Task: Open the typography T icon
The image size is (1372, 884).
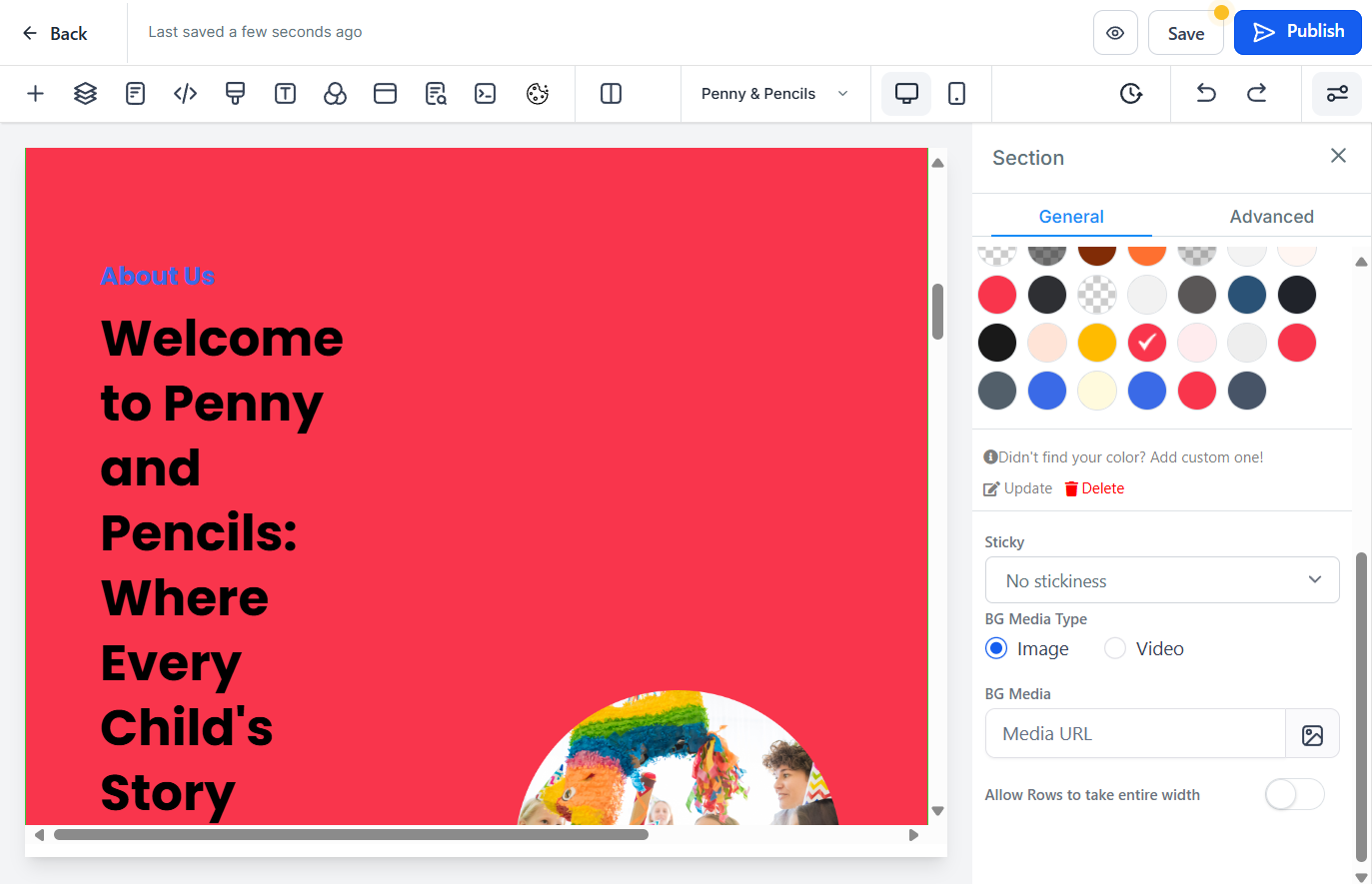Action: [285, 94]
